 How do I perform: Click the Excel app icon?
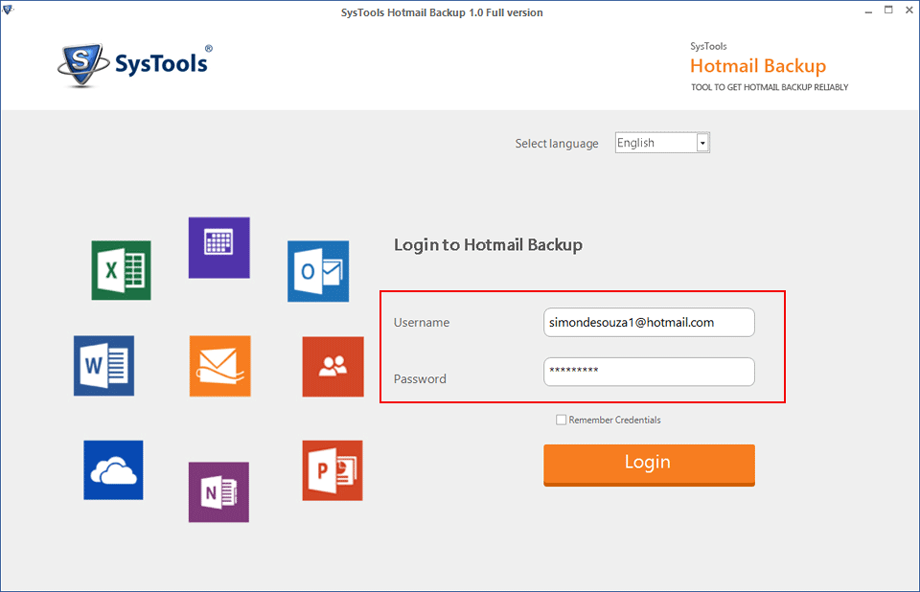point(121,270)
